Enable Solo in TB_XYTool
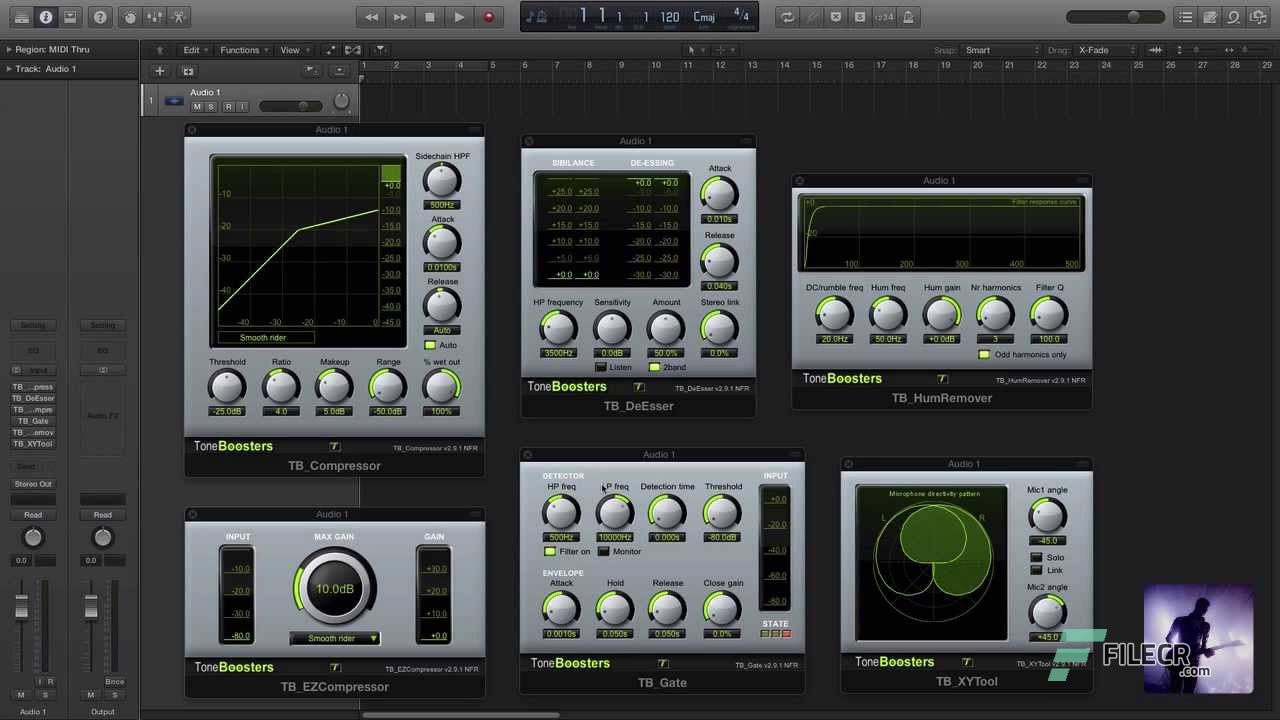 [1036, 557]
